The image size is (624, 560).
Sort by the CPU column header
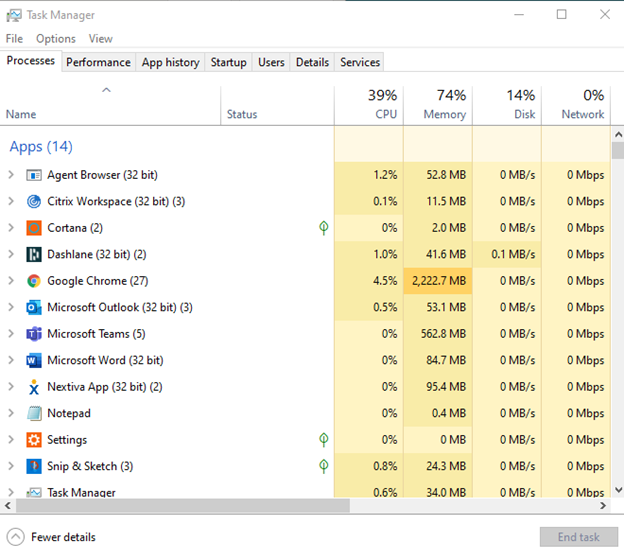point(369,105)
